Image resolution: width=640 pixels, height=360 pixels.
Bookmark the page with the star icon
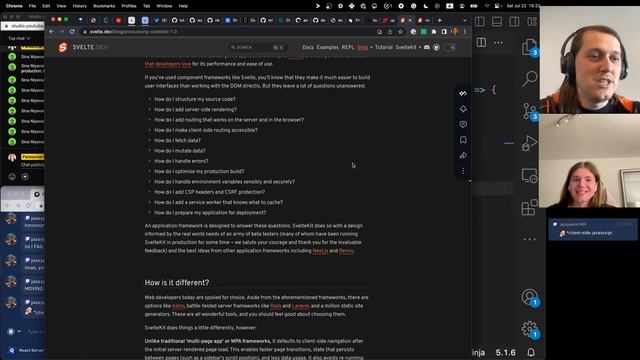pyautogui.click(x=400, y=32)
